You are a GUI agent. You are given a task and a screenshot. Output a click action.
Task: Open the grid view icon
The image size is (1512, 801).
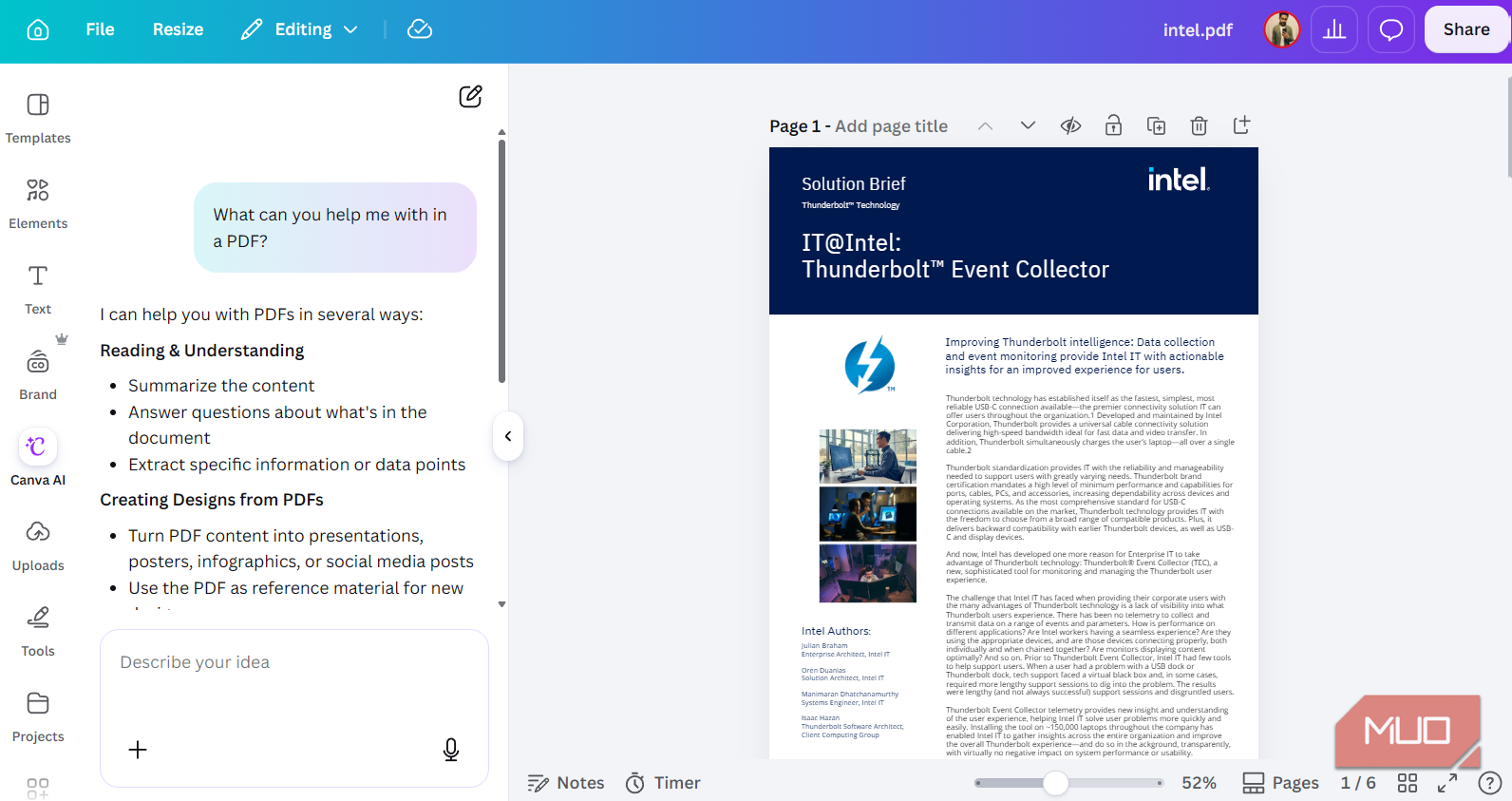tap(1408, 783)
